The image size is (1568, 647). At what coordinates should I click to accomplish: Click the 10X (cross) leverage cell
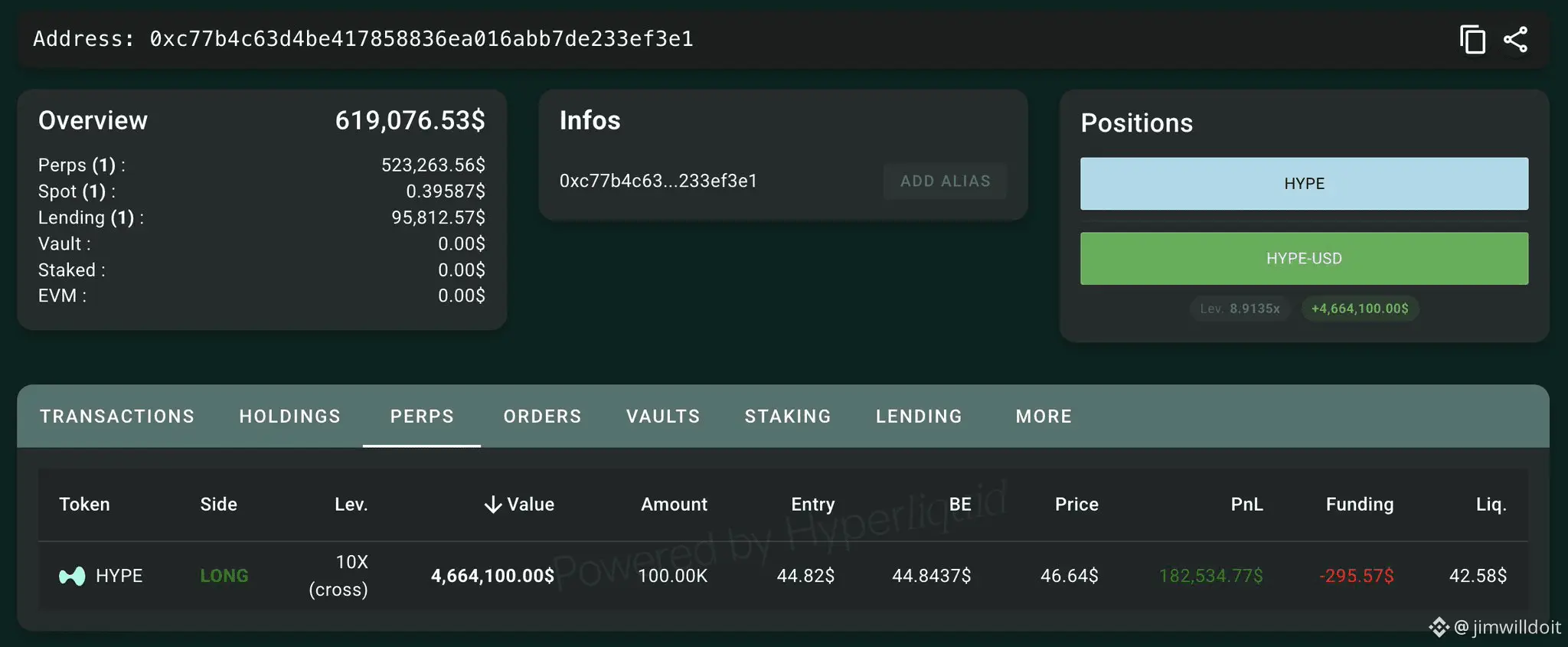(x=338, y=576)
